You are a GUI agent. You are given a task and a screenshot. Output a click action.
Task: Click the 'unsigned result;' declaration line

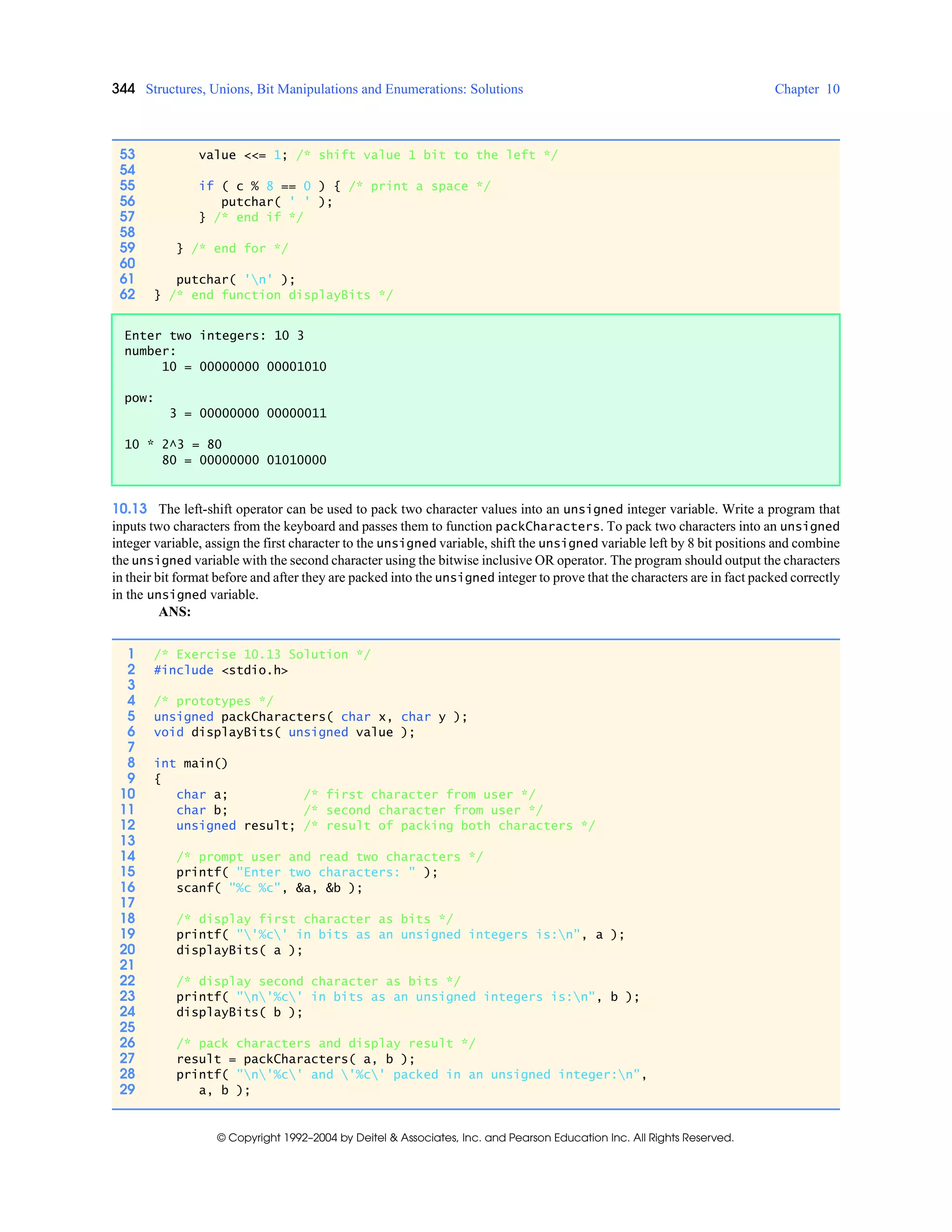[236, 826]
